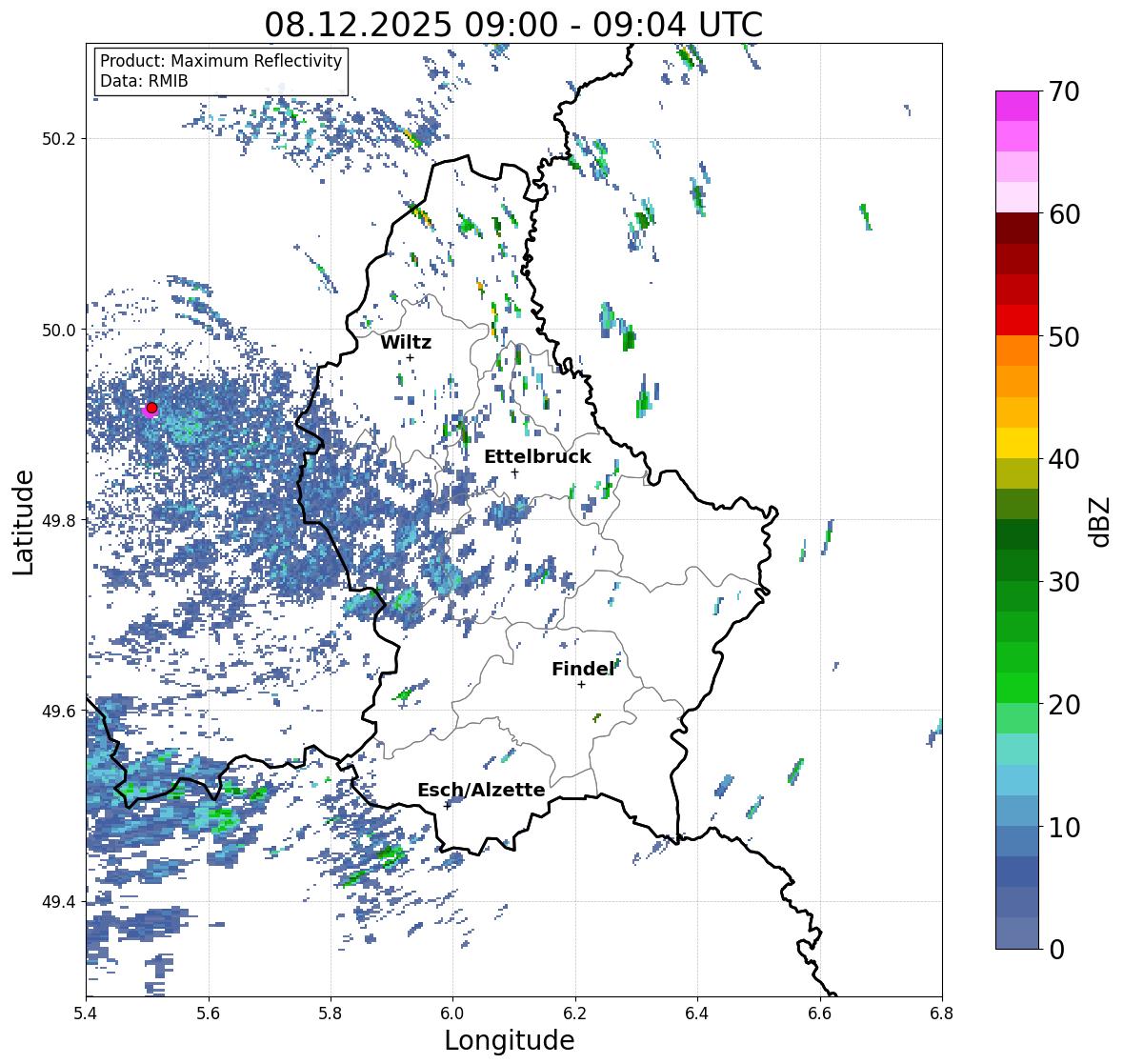Click the 20 tick on the colorbar

(1064, 704)
